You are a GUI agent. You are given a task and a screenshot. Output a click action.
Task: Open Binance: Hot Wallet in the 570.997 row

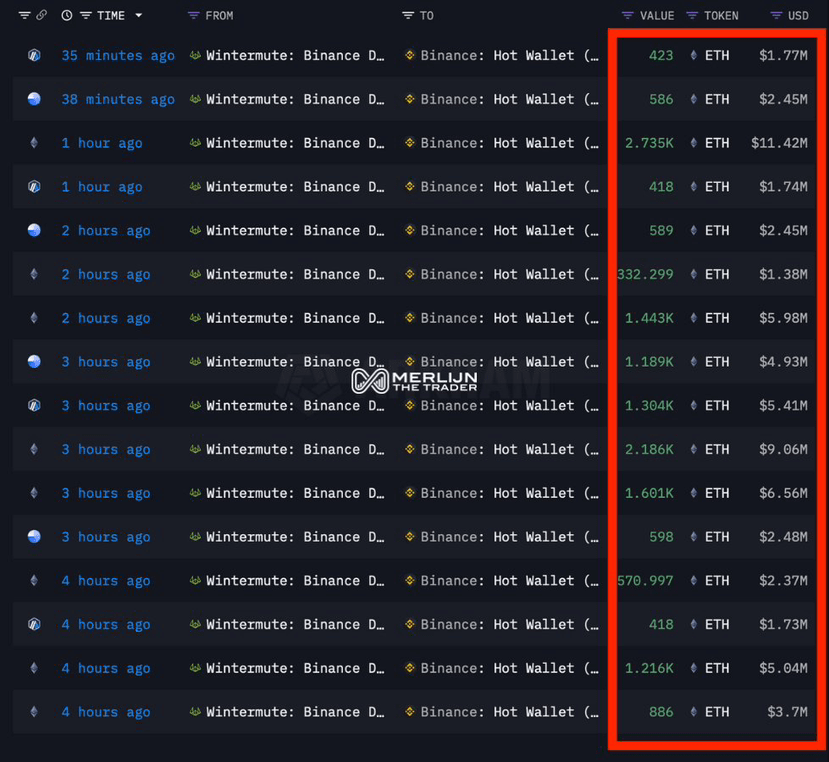(510, 581)
